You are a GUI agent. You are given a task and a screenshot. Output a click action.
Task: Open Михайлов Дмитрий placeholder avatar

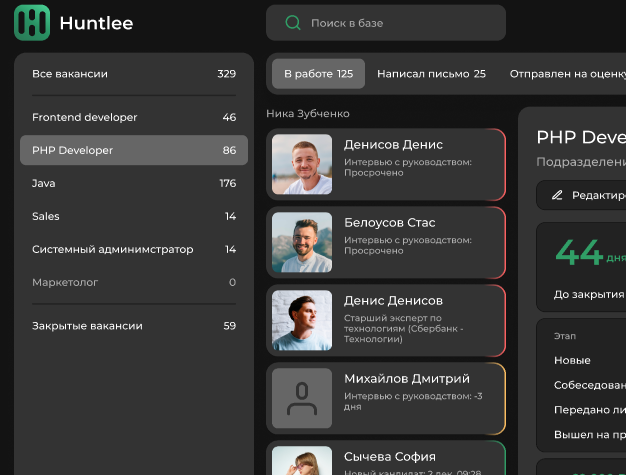pos(302,398)
